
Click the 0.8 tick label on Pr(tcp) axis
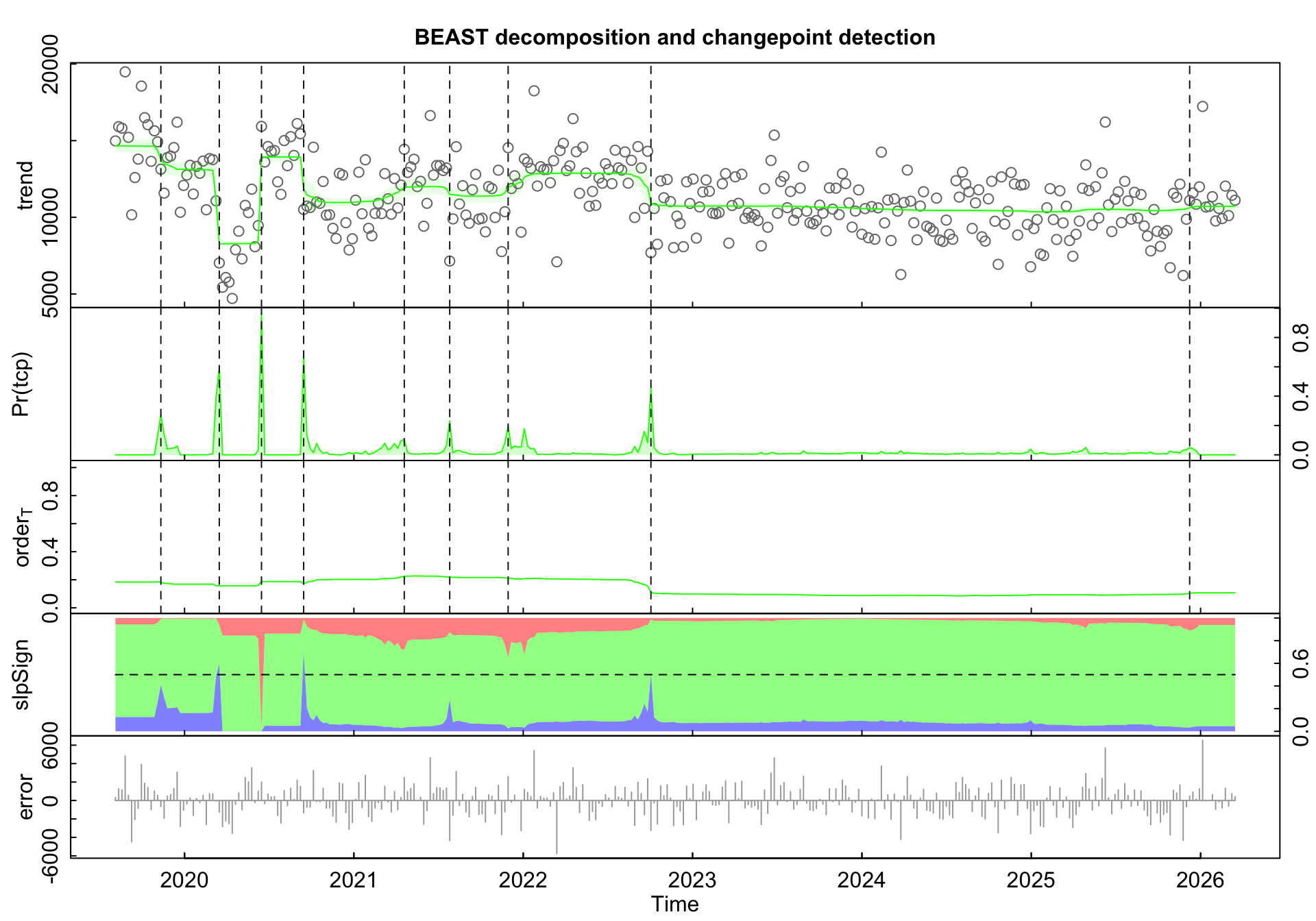[x=1300, y=337]
